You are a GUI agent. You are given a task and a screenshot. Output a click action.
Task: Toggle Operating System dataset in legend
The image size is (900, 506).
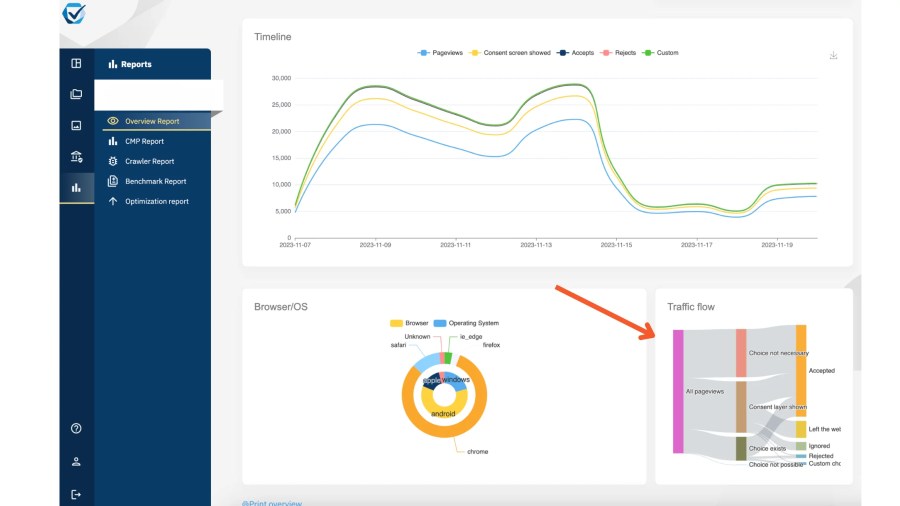[x=466, y=323]
